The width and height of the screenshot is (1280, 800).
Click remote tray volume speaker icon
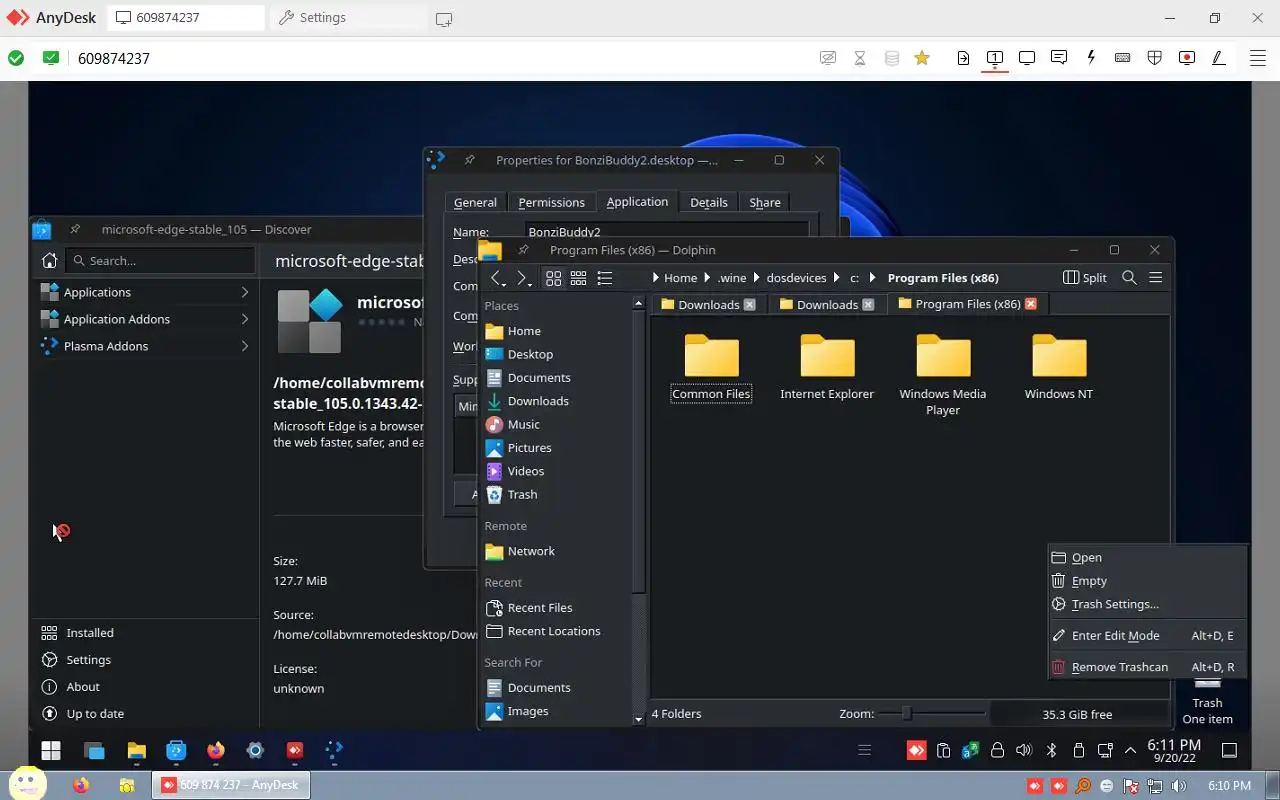pos(1024,750)
